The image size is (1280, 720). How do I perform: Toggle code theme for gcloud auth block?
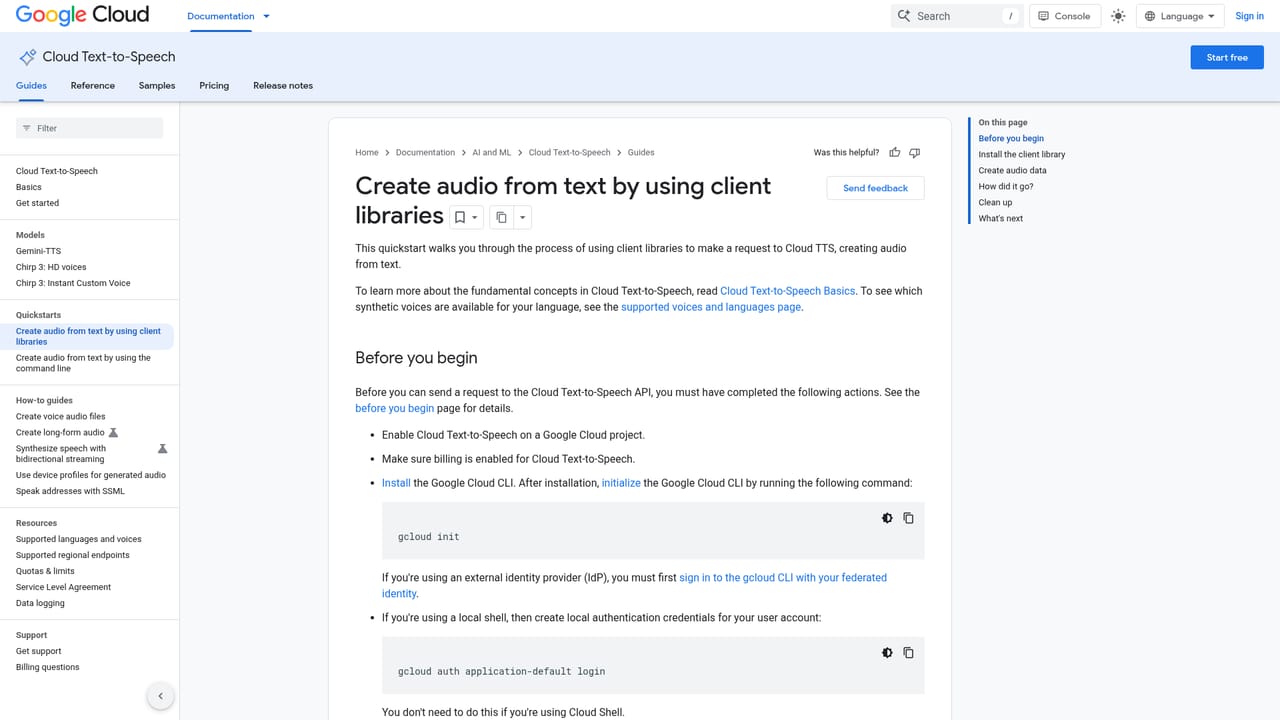[x=887, y=653]
